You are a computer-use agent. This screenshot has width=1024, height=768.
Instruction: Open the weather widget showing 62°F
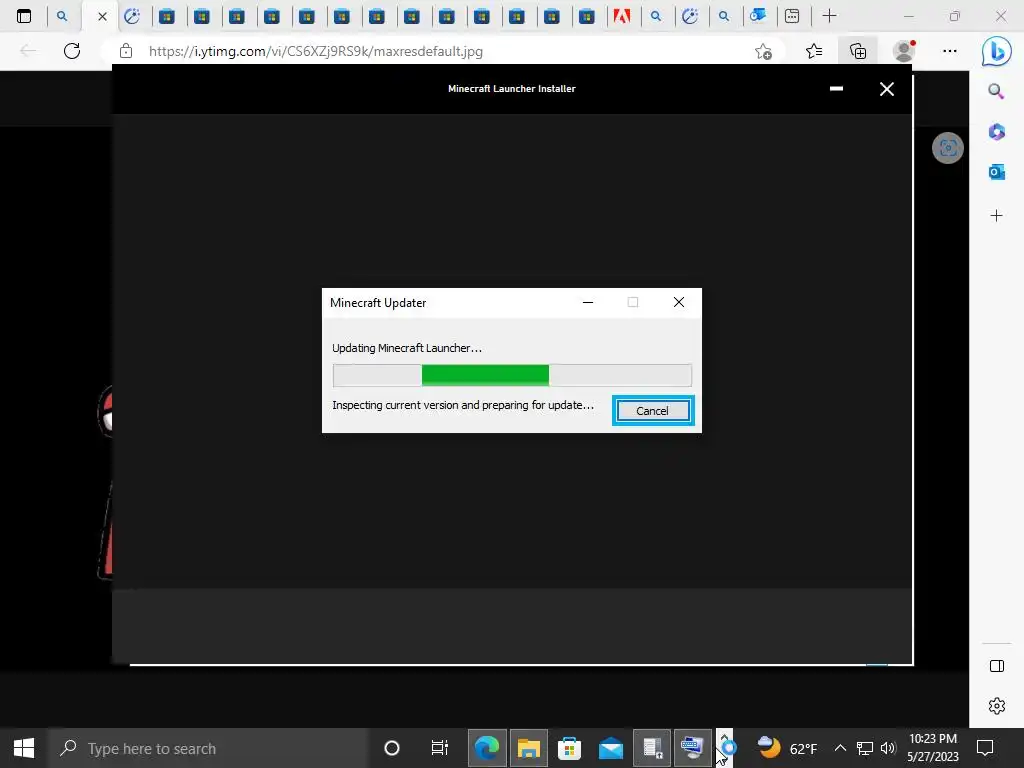[787, 748]
